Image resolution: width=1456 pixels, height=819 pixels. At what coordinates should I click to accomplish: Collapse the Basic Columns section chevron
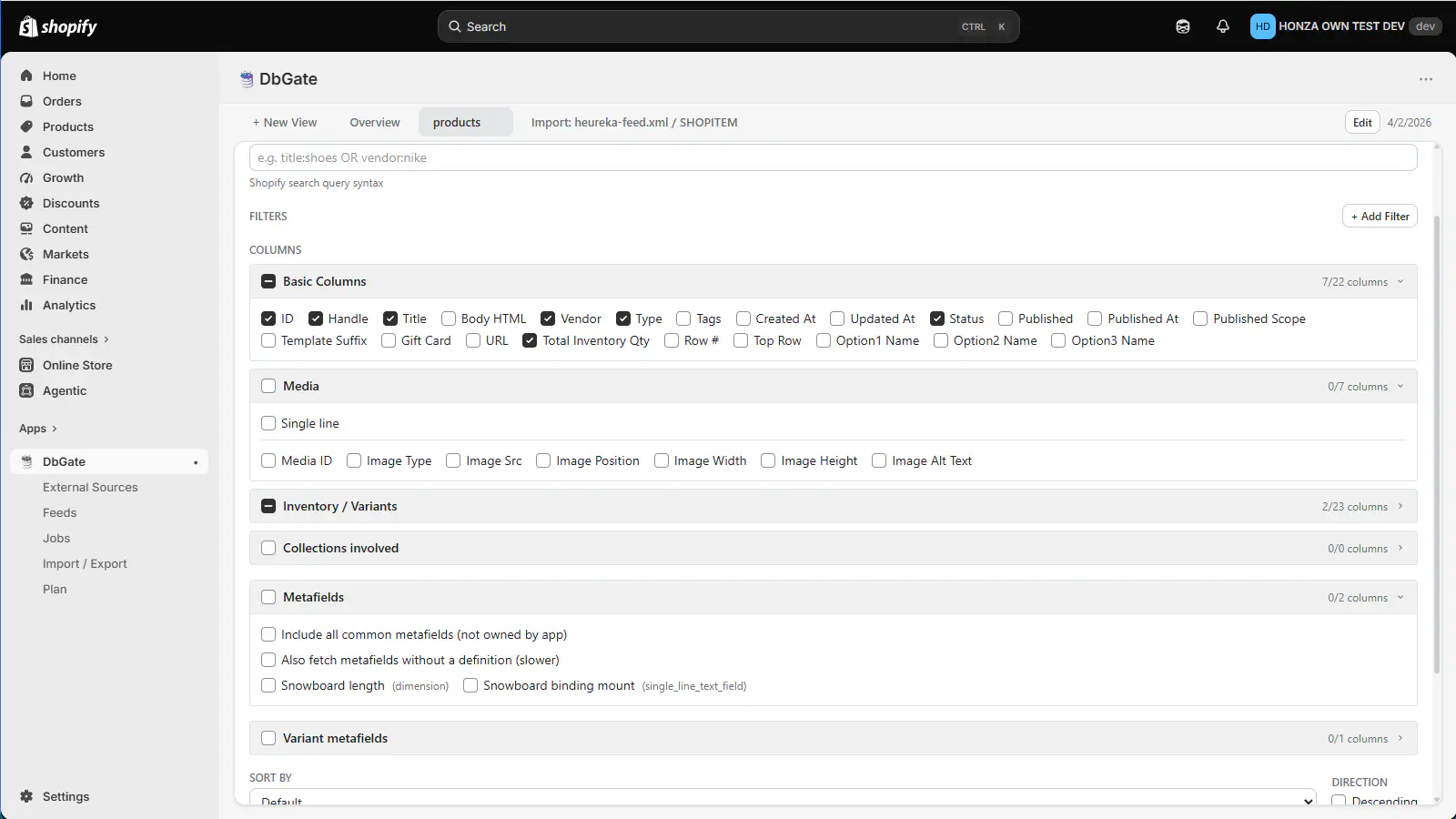[1400, 281]
